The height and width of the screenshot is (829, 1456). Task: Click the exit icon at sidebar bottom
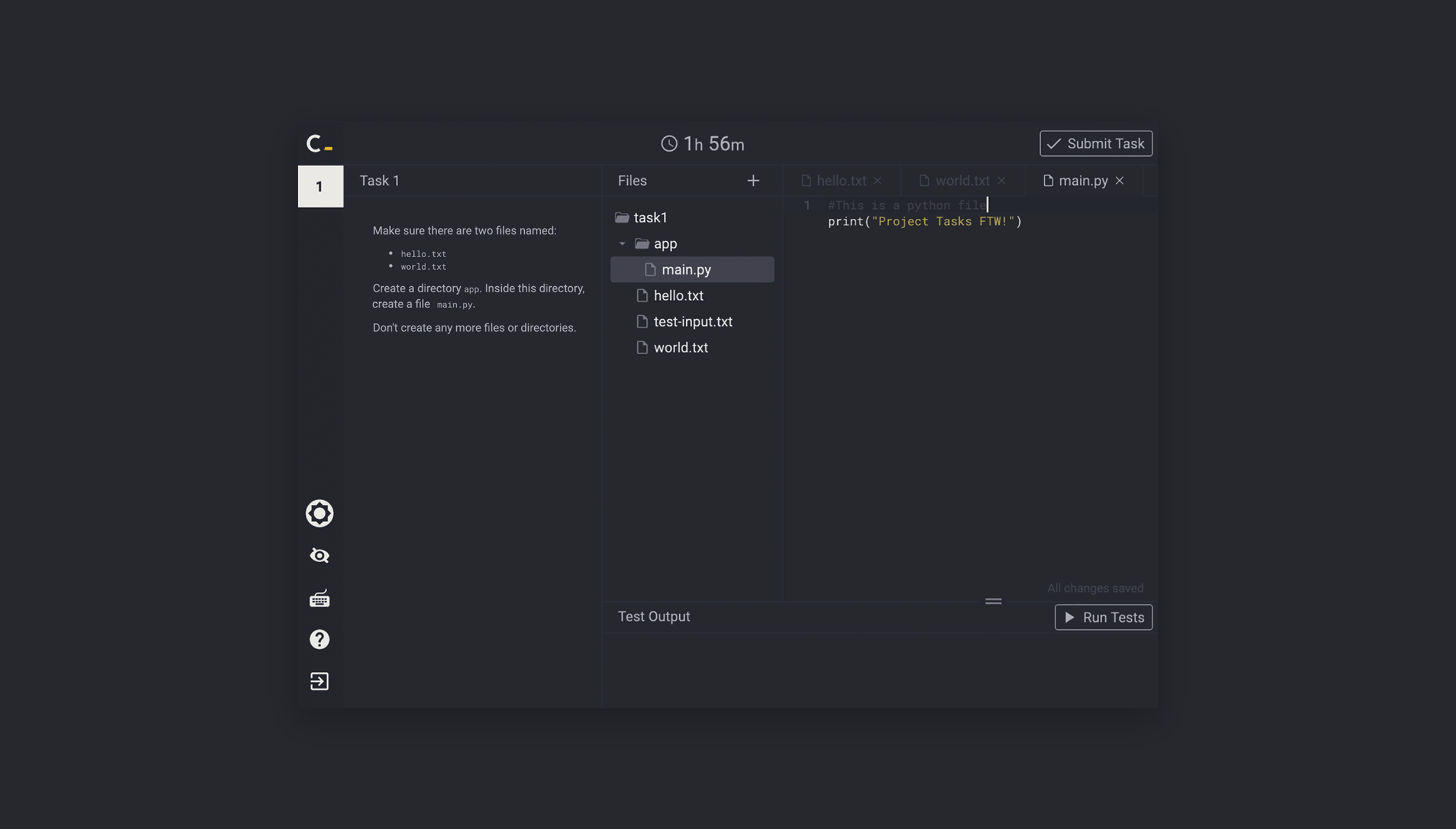point(319,681)
